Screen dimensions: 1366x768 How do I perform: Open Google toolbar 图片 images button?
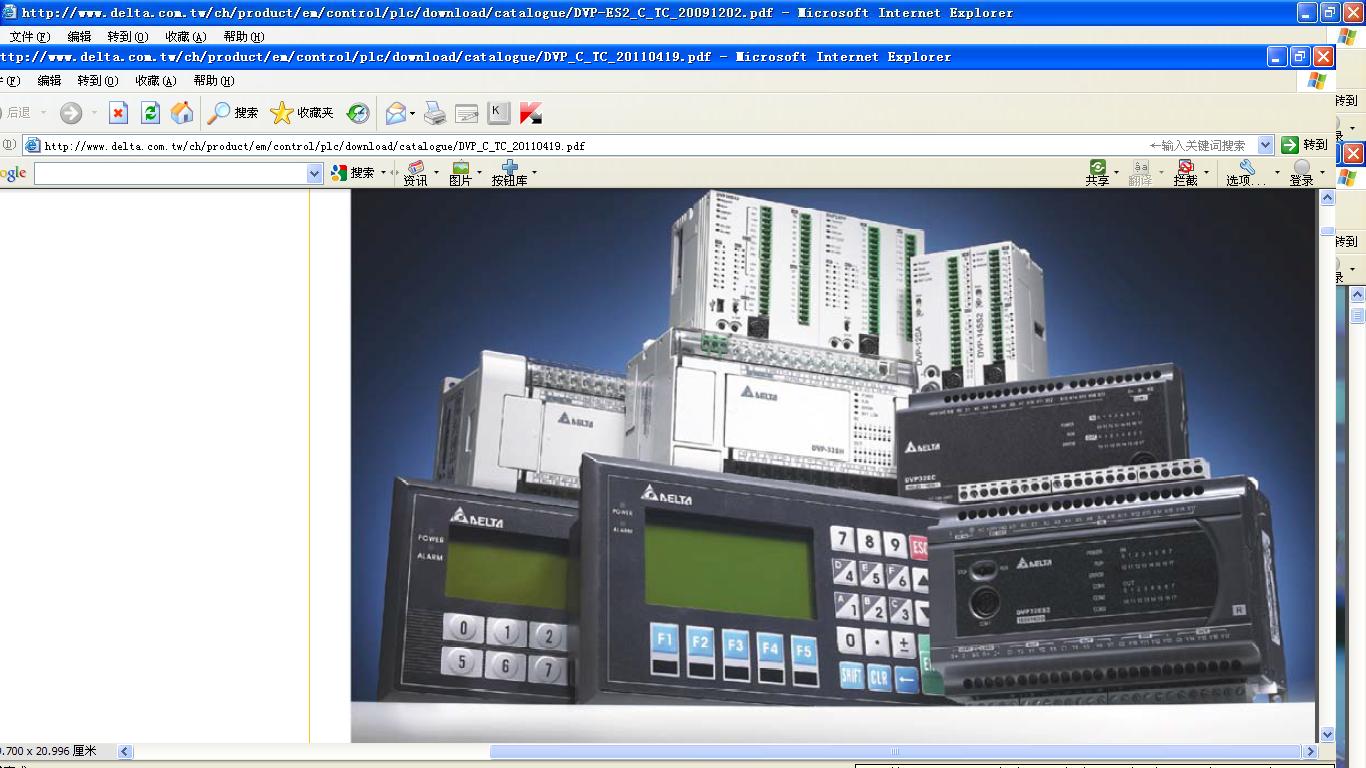click(460, 173)
